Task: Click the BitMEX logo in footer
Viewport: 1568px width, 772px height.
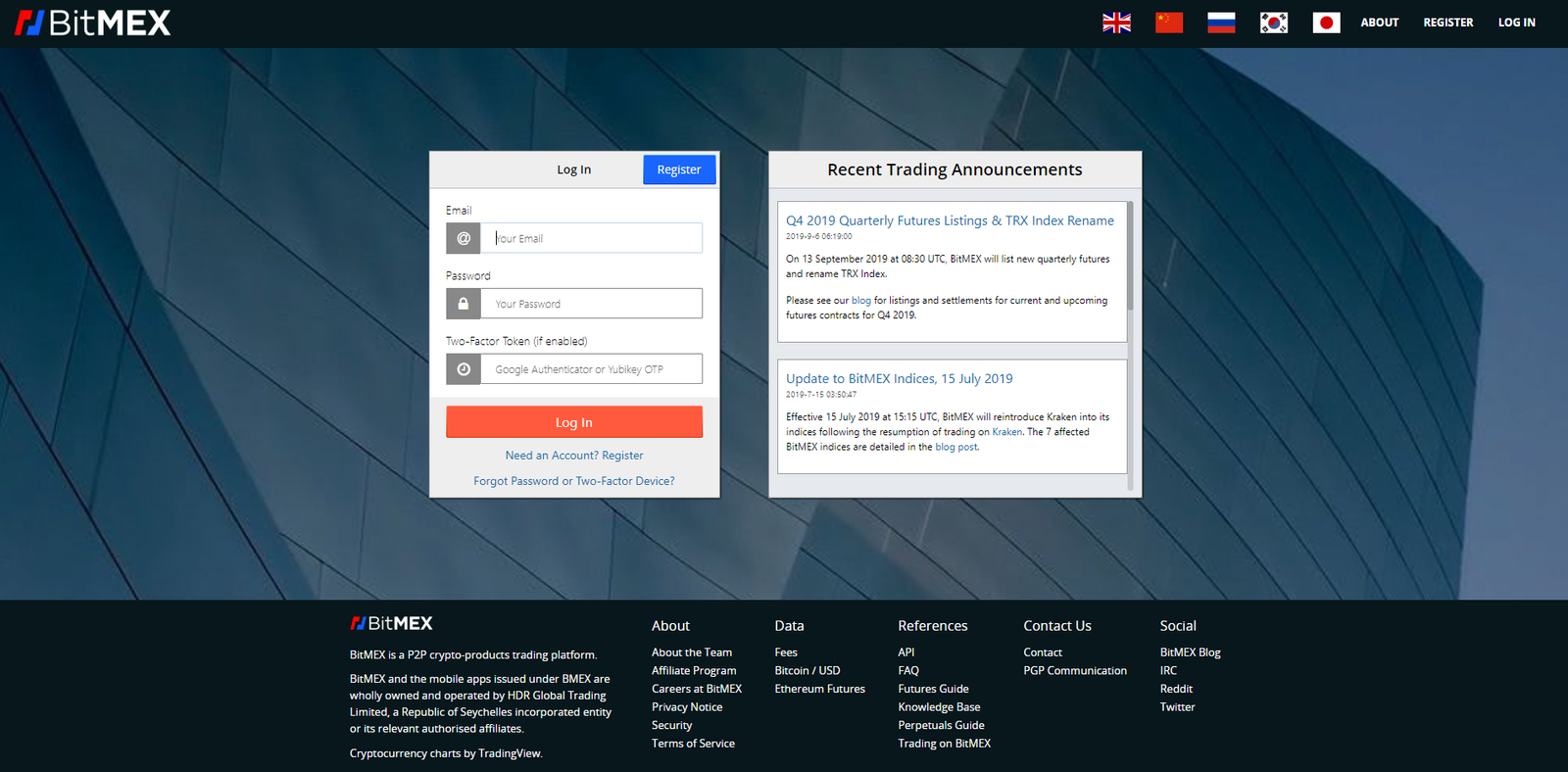Action: coord(392,623)
